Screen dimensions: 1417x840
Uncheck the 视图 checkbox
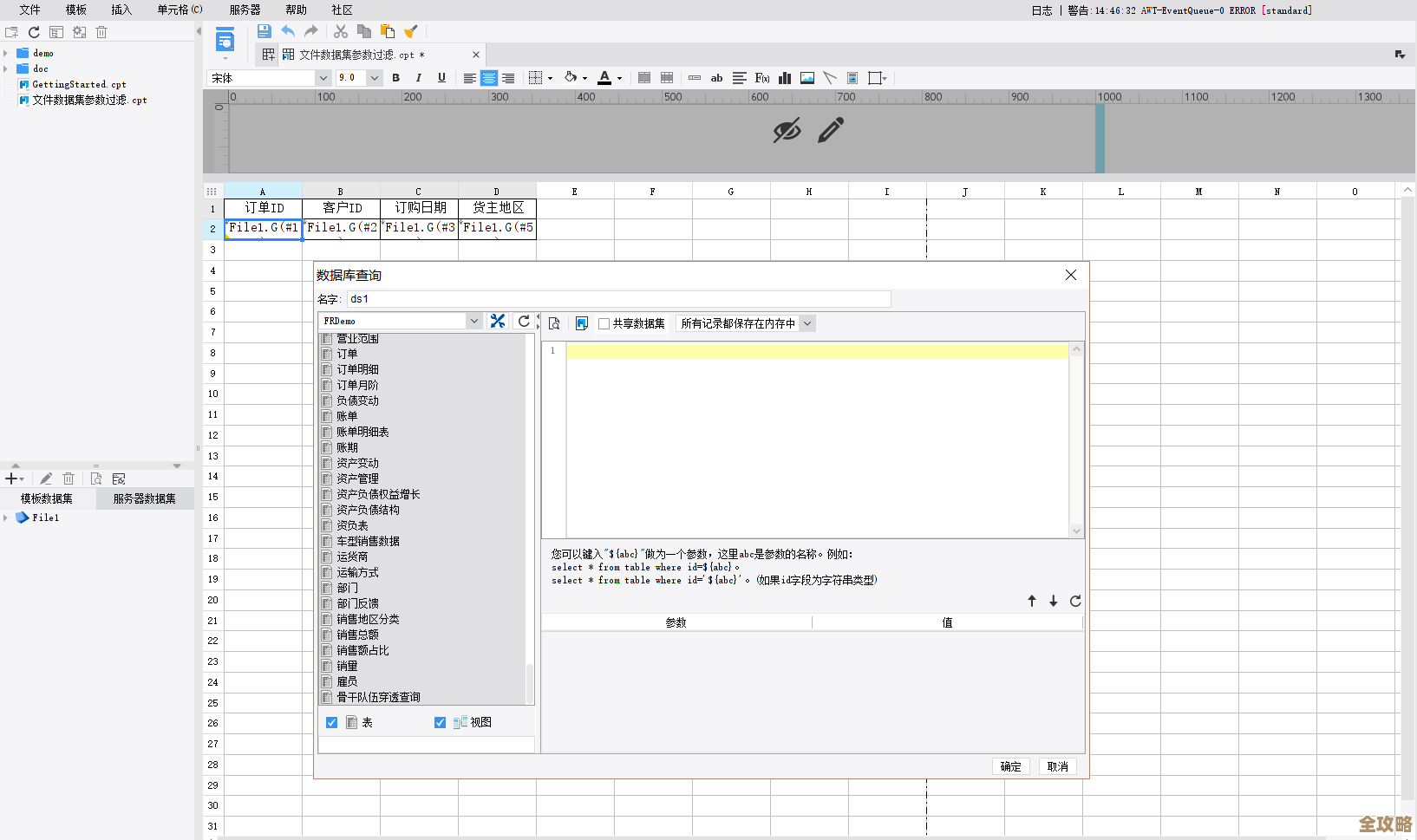tap(441, 722)
